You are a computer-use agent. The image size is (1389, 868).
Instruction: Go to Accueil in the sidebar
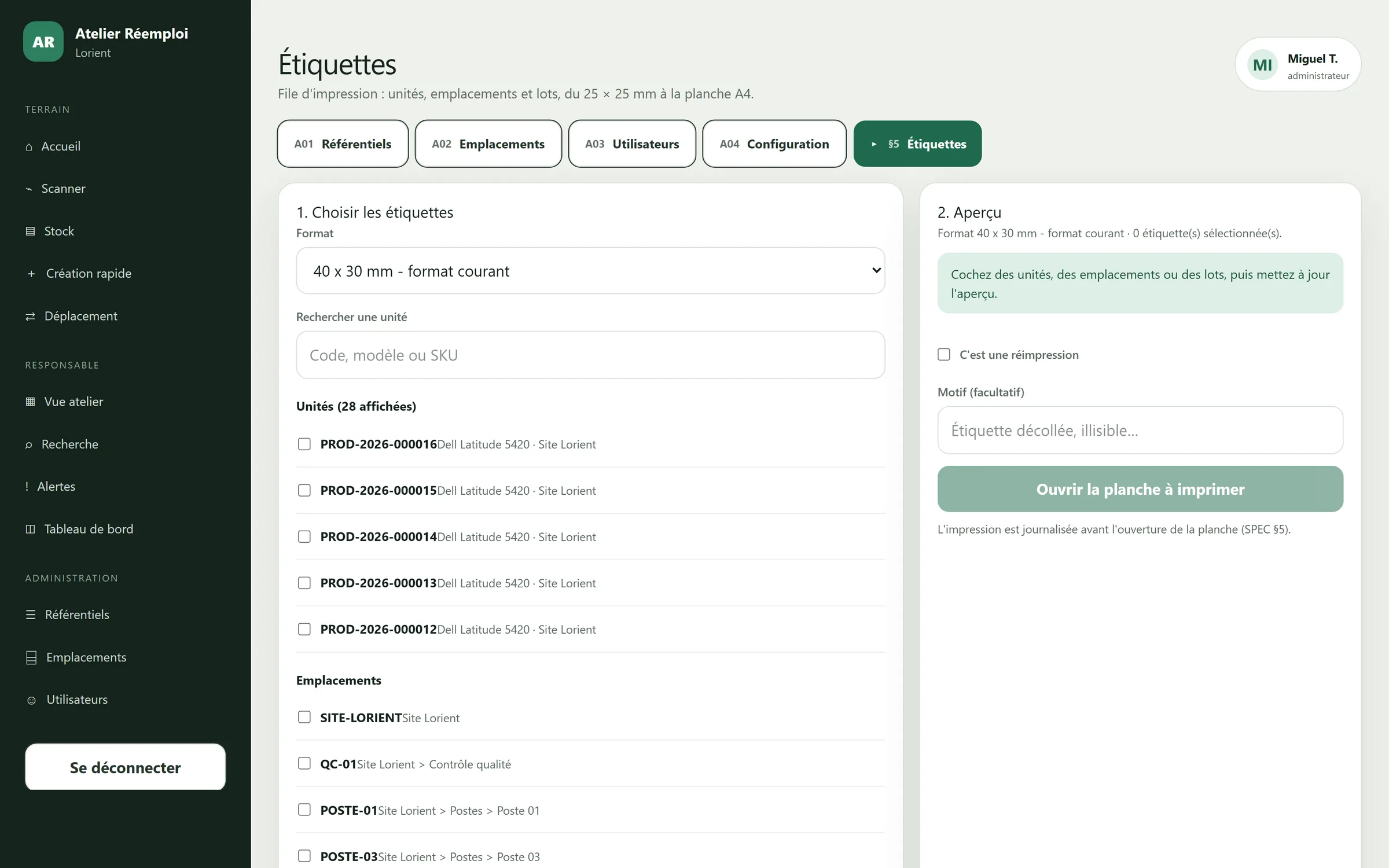125,146
